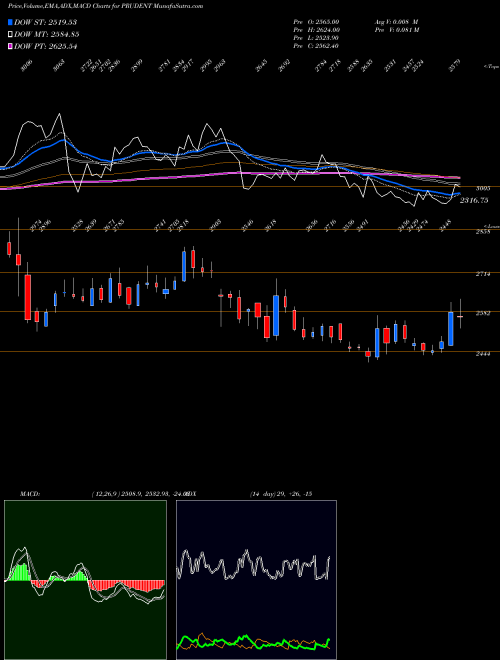Click the white DOW MT legend swatch
Screen dimensions: 500x660
click(10, 35)
